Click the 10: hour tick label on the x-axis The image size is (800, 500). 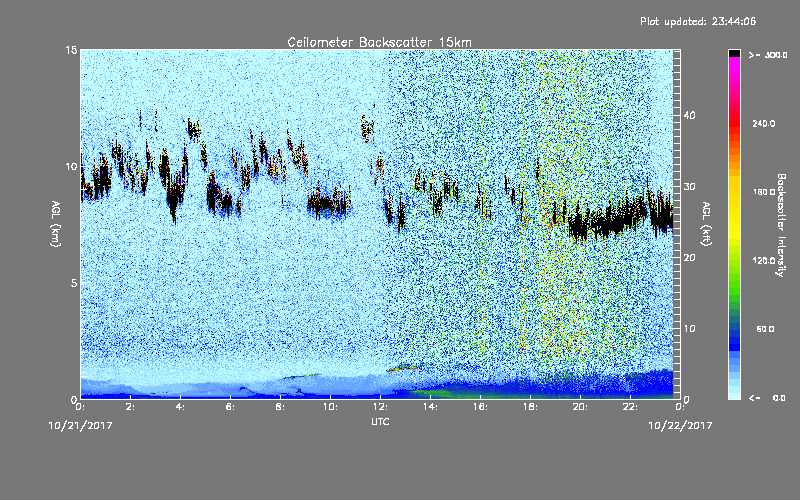330,407
